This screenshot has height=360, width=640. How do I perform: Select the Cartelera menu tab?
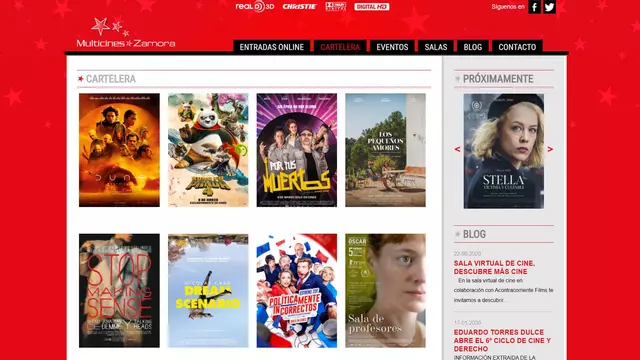tap(340, 47)
